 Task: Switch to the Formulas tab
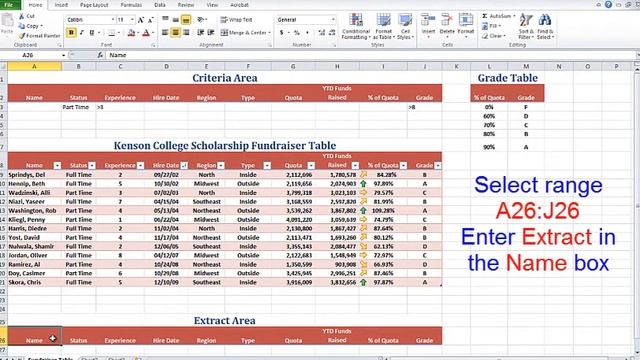pos(131,5)
